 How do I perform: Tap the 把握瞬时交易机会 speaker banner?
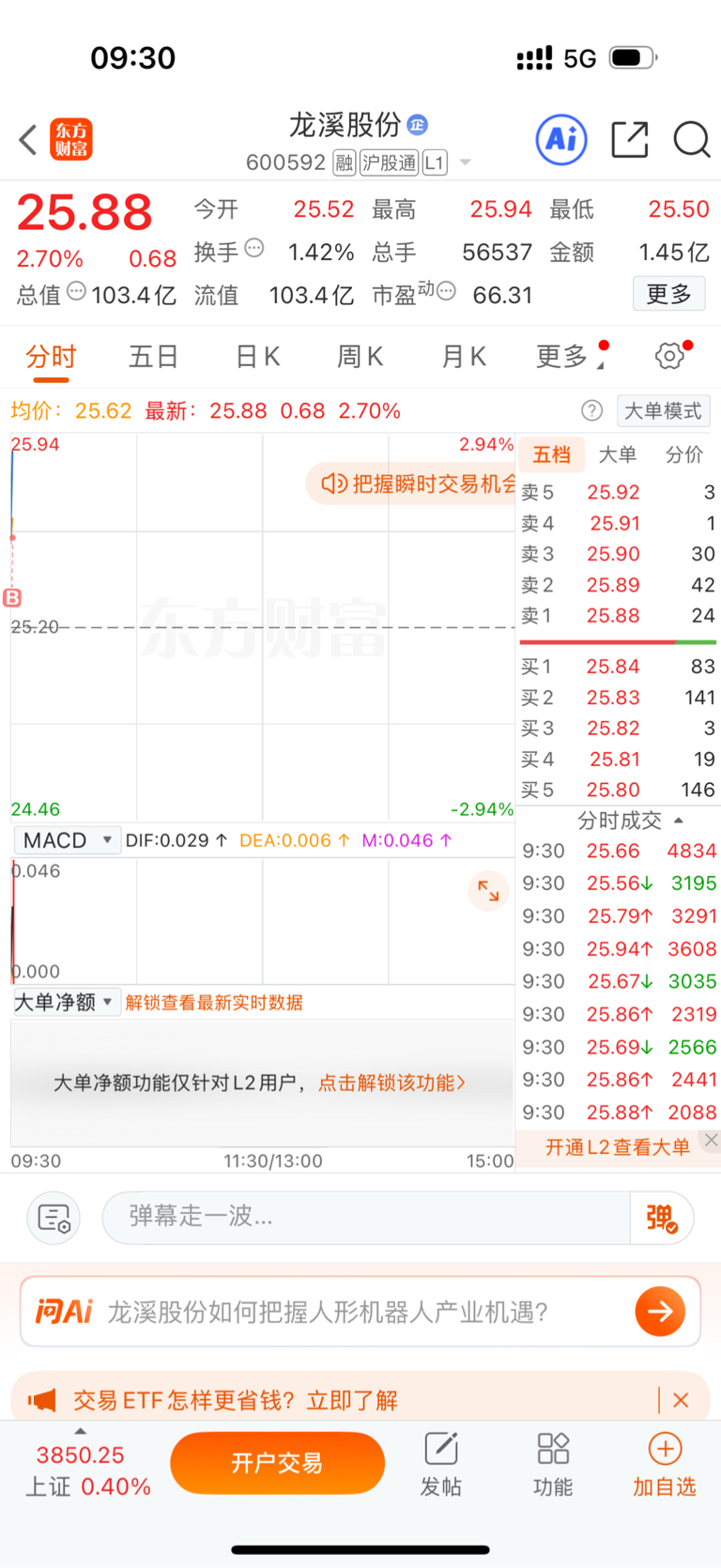[x=411, y=484]
